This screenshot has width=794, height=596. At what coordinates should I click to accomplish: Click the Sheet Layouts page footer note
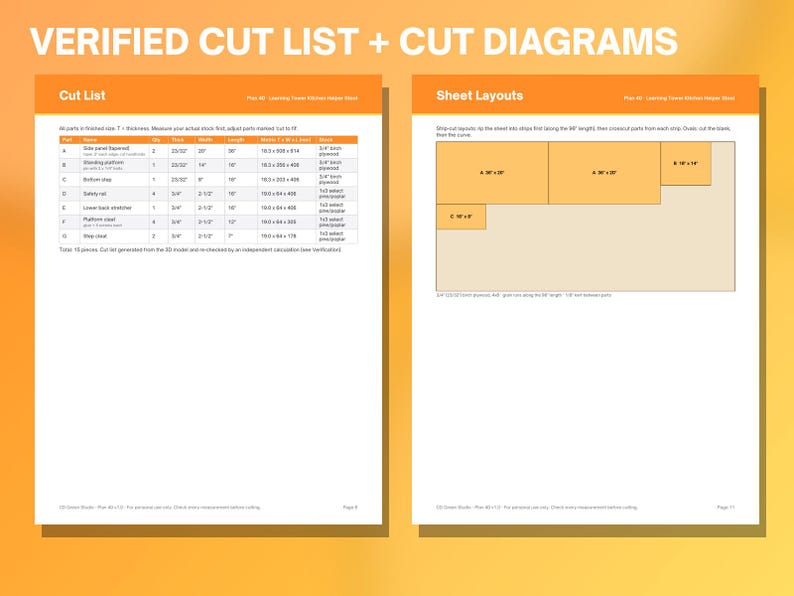[x=537, y=507]
